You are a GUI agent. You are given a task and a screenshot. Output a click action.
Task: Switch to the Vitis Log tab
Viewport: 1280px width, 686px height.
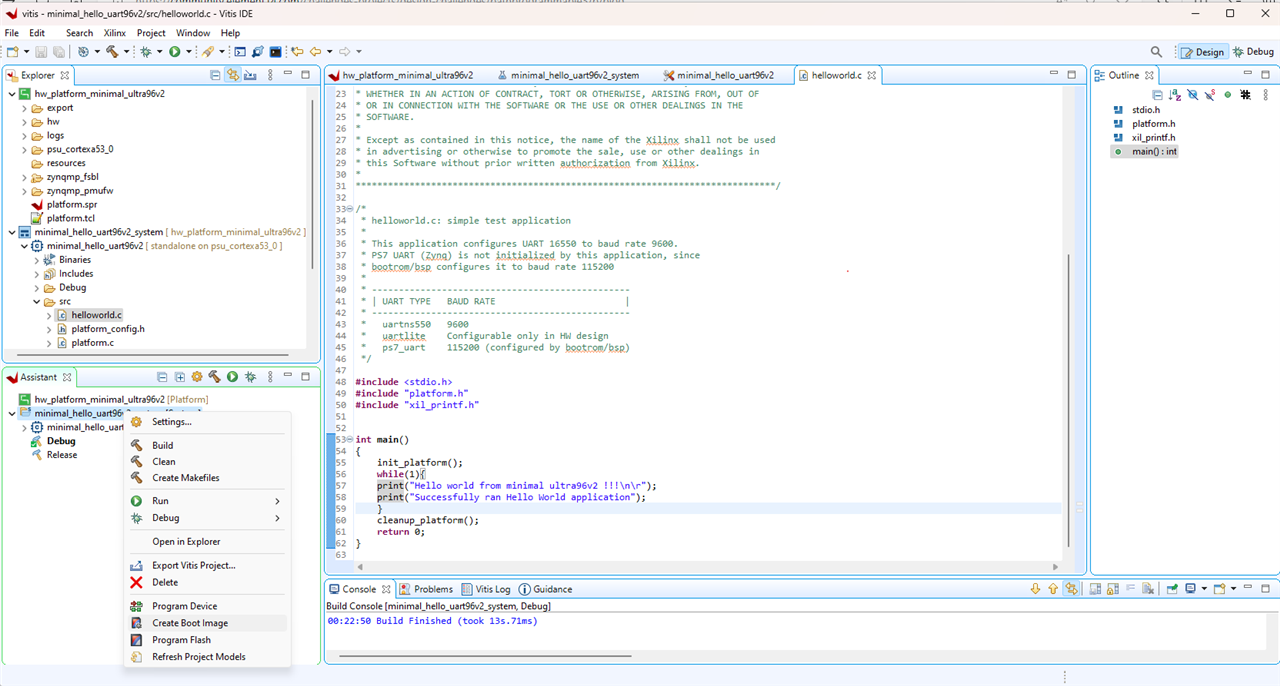pyautogui.click(x=486, y=589)
